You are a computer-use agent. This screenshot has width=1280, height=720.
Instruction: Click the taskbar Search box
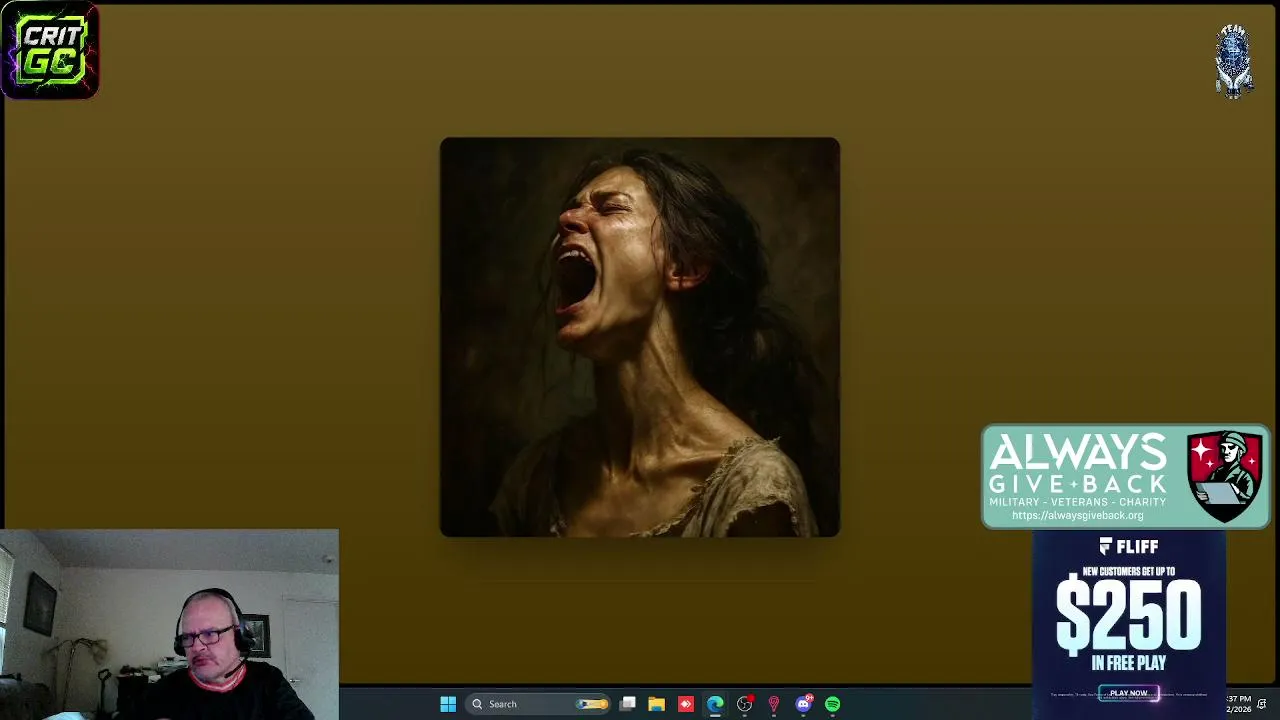point(539,704)
